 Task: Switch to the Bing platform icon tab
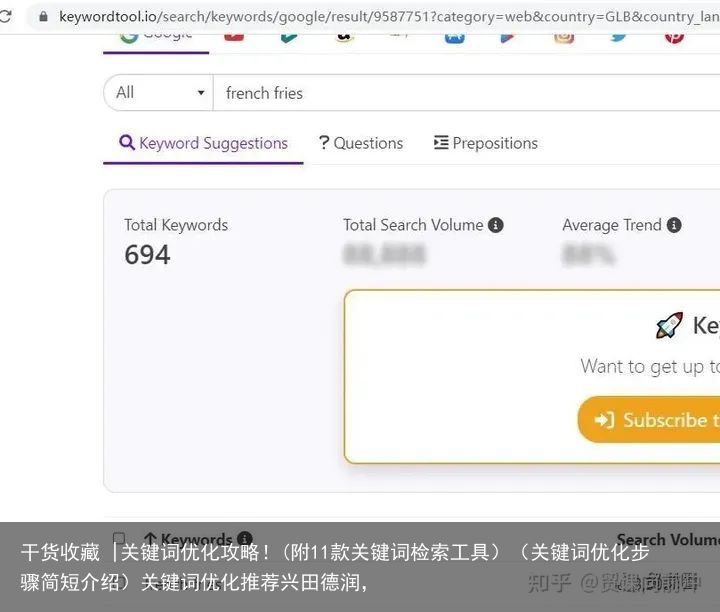288,37
